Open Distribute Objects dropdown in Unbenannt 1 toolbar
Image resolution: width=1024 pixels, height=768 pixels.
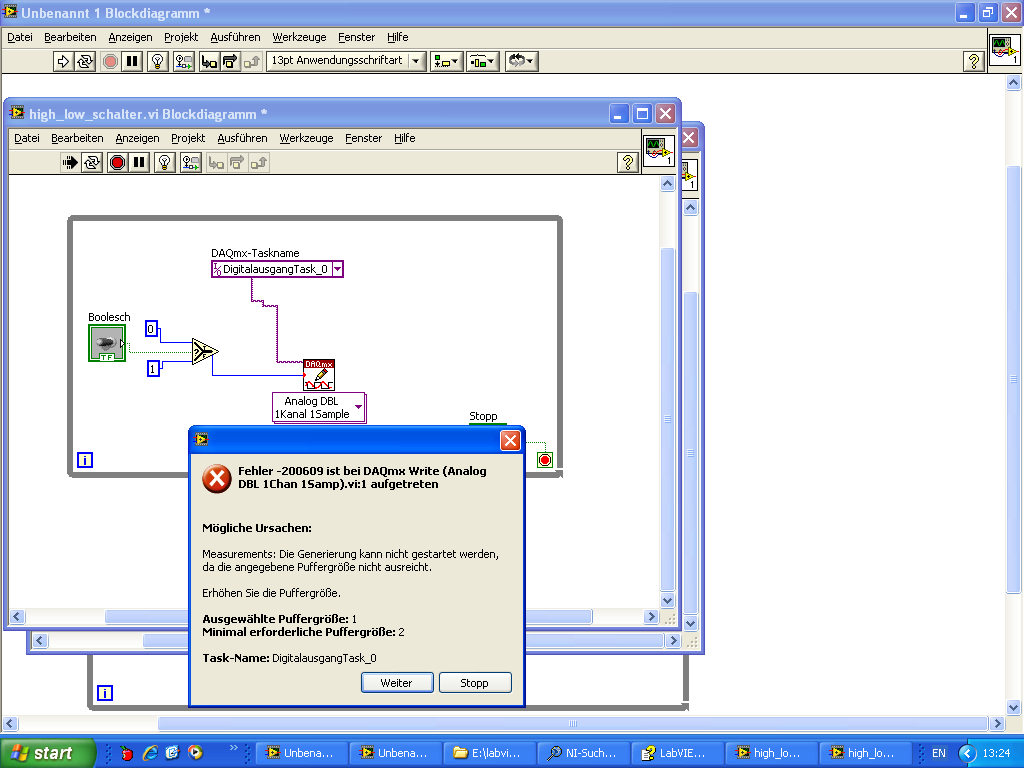point(483,61)
